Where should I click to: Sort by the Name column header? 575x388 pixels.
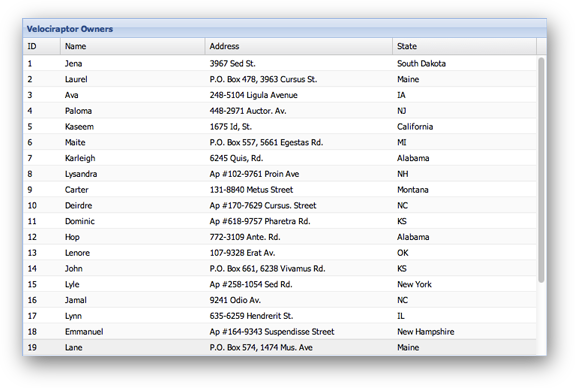[132, 46]
